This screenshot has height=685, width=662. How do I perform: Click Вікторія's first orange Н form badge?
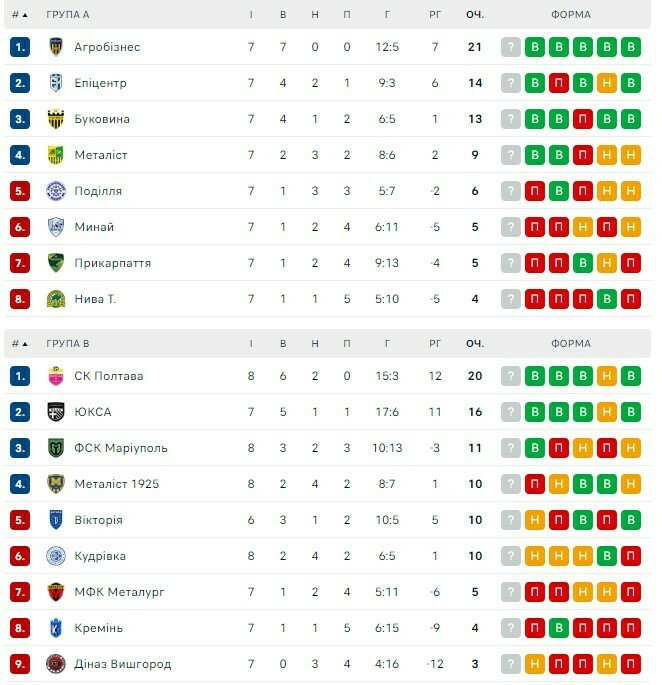click(x=535, y=520)
